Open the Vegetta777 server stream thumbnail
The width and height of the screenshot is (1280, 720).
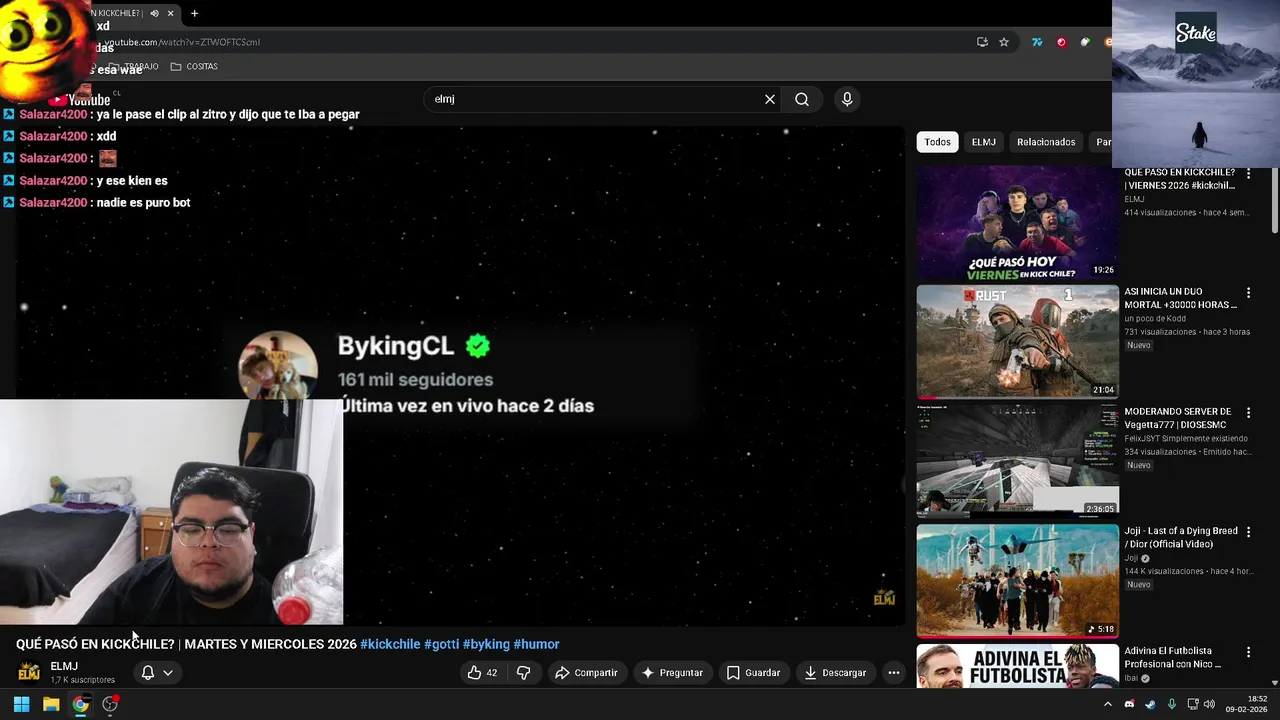pos(1018,461)
